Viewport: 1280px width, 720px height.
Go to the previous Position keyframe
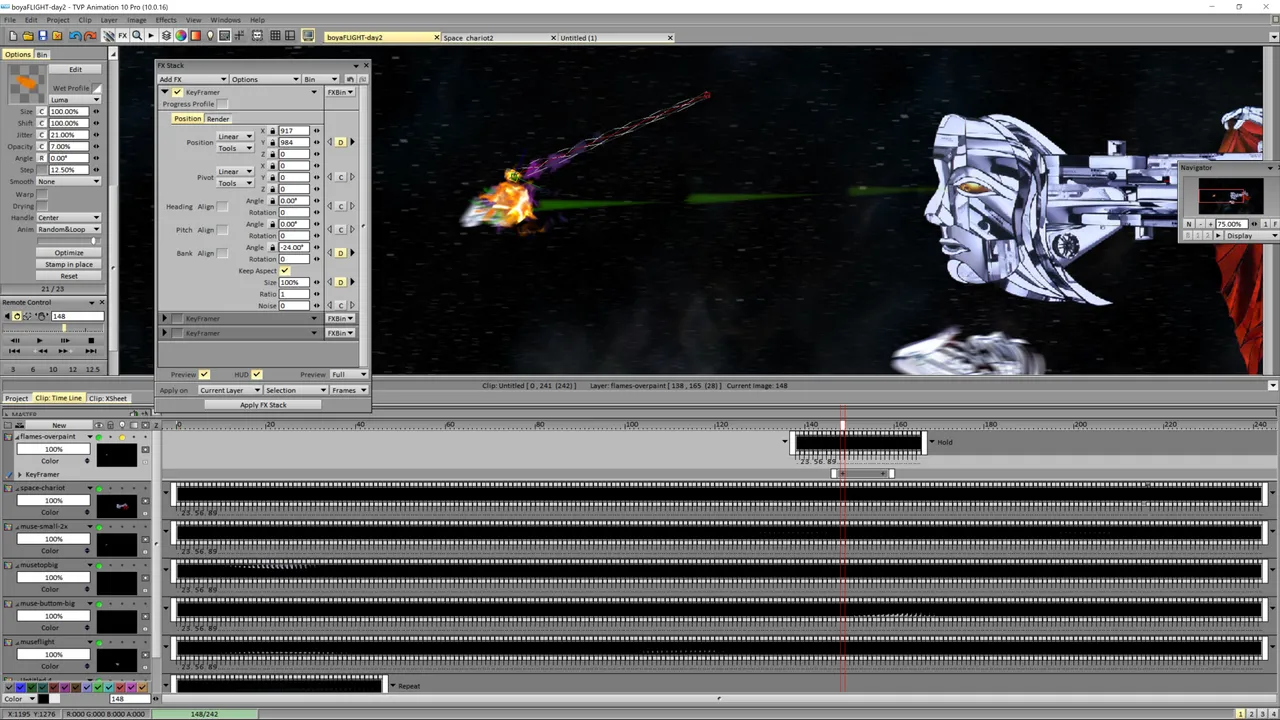(330, 142)
